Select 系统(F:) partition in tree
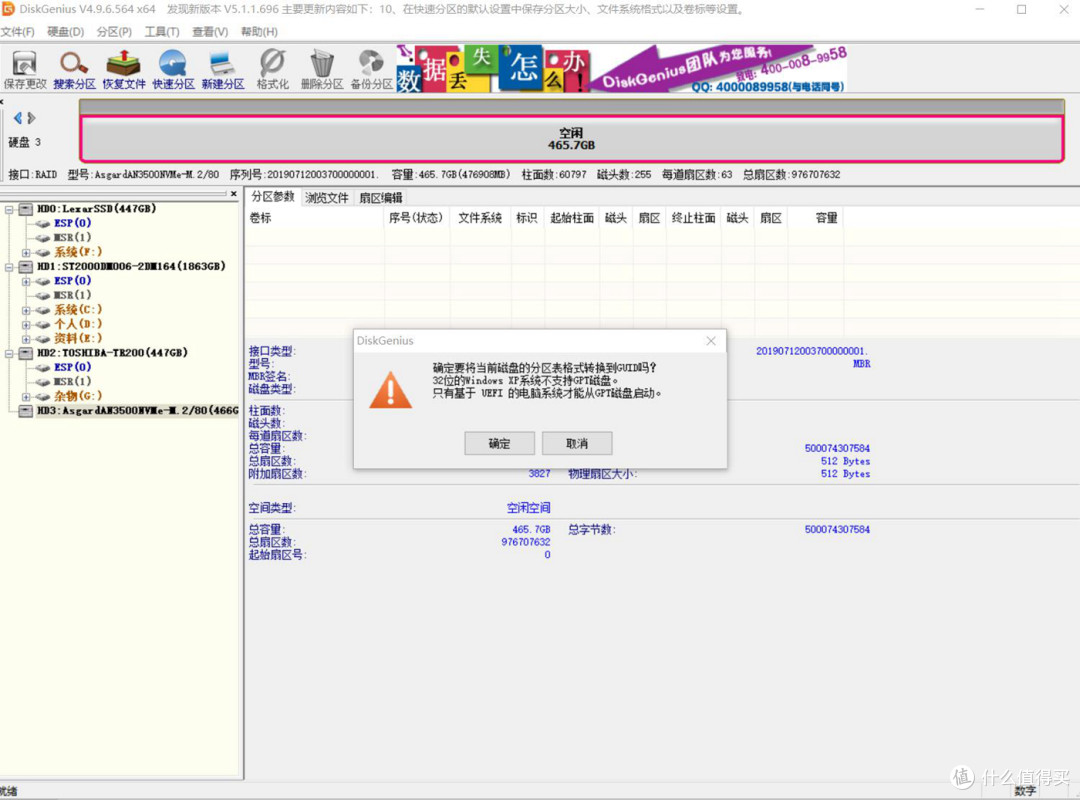The height and width of the screenshot is (800, 1080). 78,252
